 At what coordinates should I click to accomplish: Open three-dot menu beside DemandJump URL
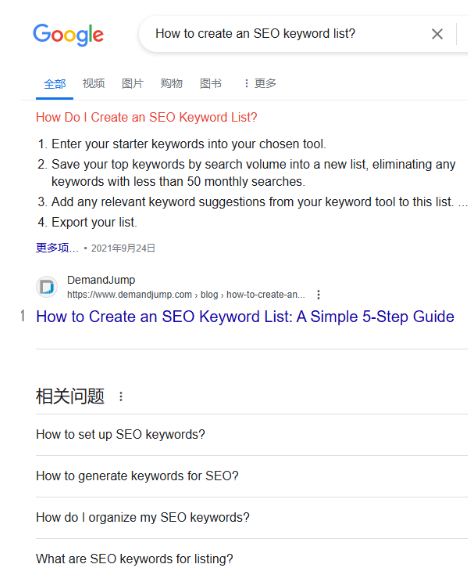pyautogui.click(x=318, y=295)
